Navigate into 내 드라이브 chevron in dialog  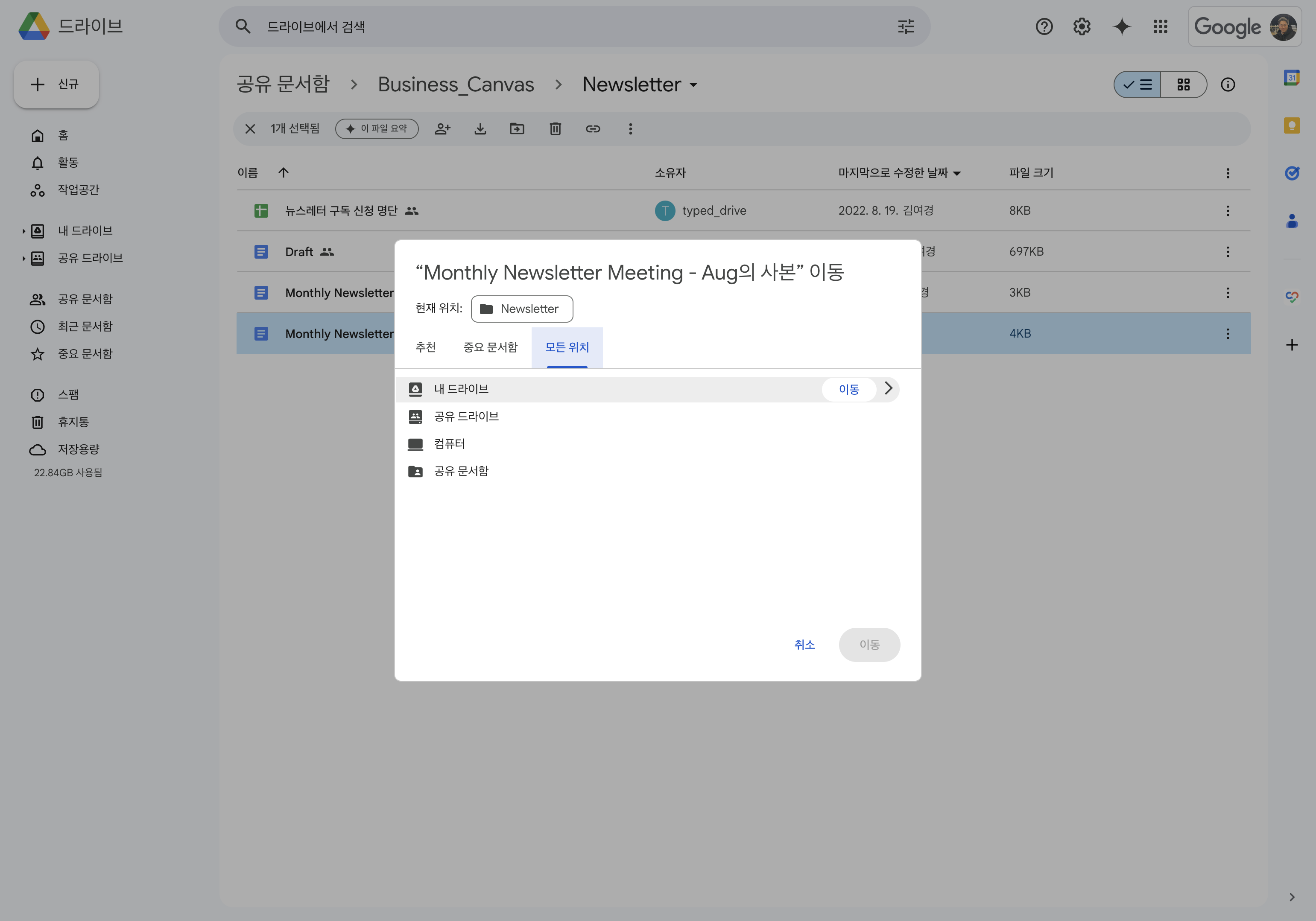pos(889,388)
